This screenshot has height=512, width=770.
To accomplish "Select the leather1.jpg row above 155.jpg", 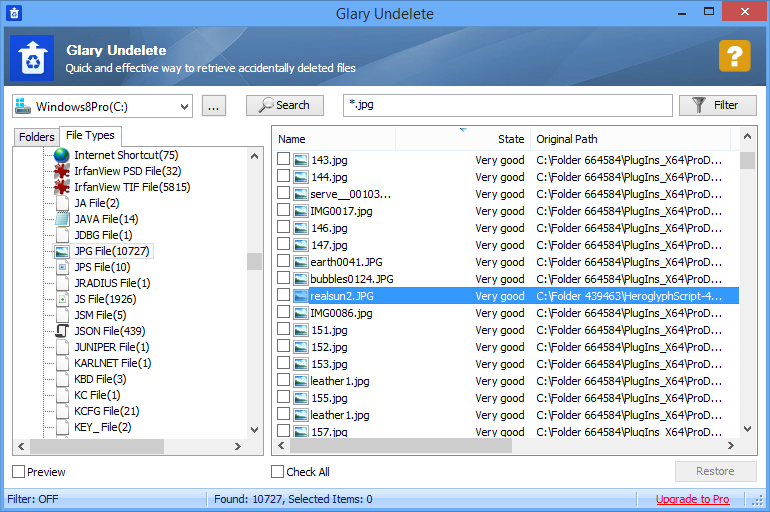I will (x=508, y=381).
